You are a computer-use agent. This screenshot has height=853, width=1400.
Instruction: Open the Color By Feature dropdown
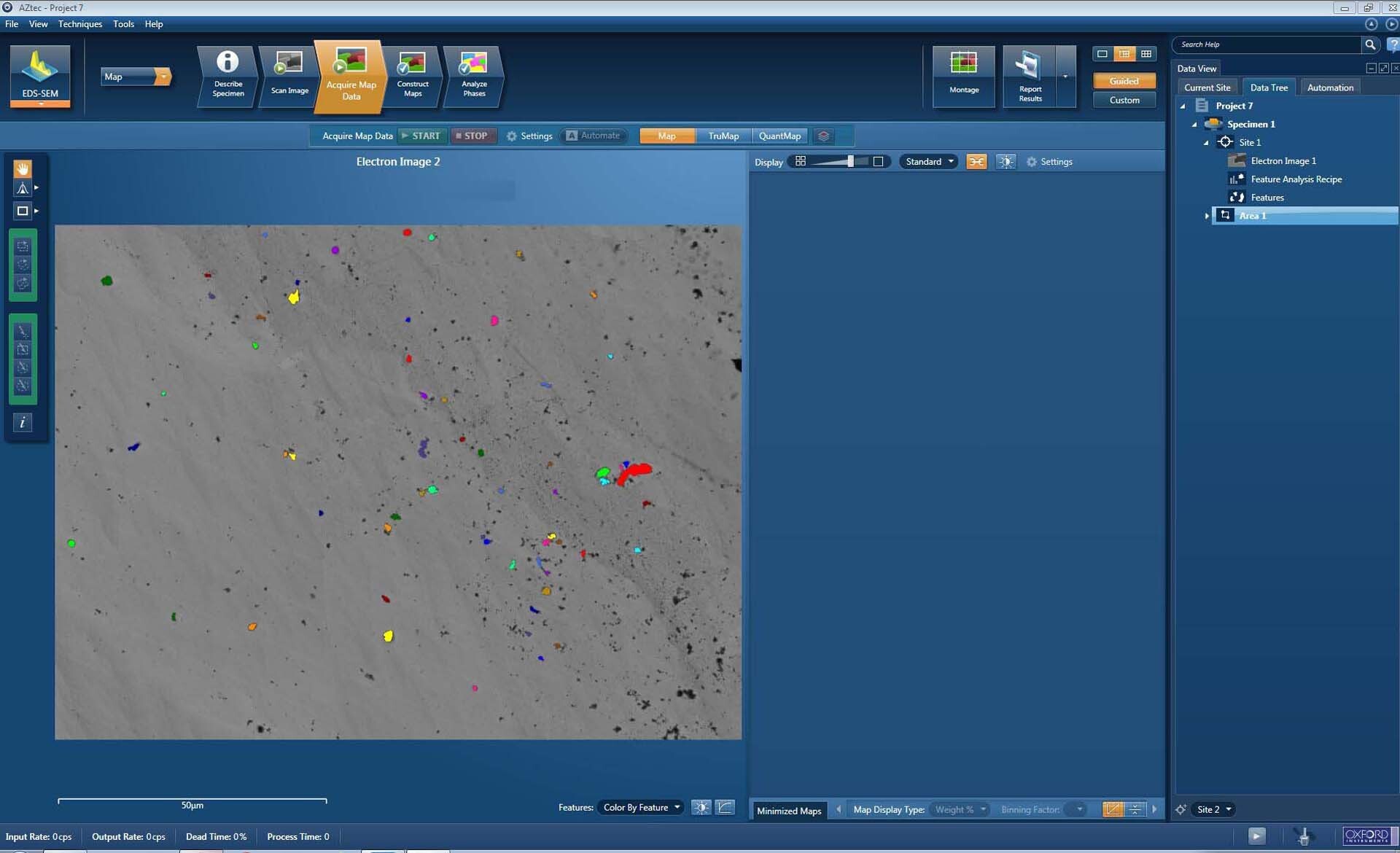click(x=641, y=807)
